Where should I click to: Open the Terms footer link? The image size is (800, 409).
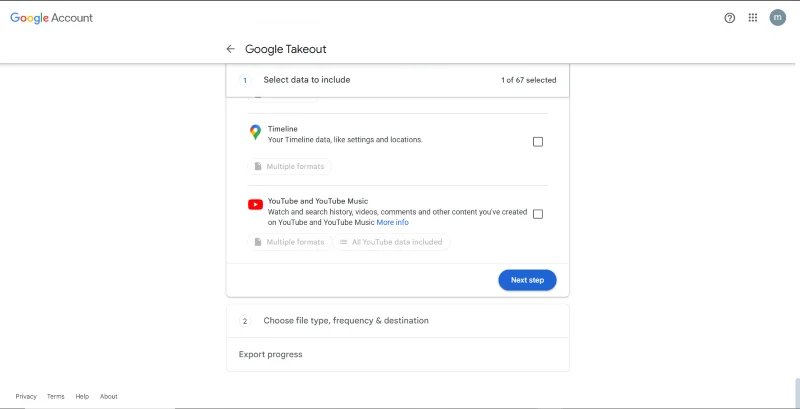pyautogui.click(x=56, y=396)
